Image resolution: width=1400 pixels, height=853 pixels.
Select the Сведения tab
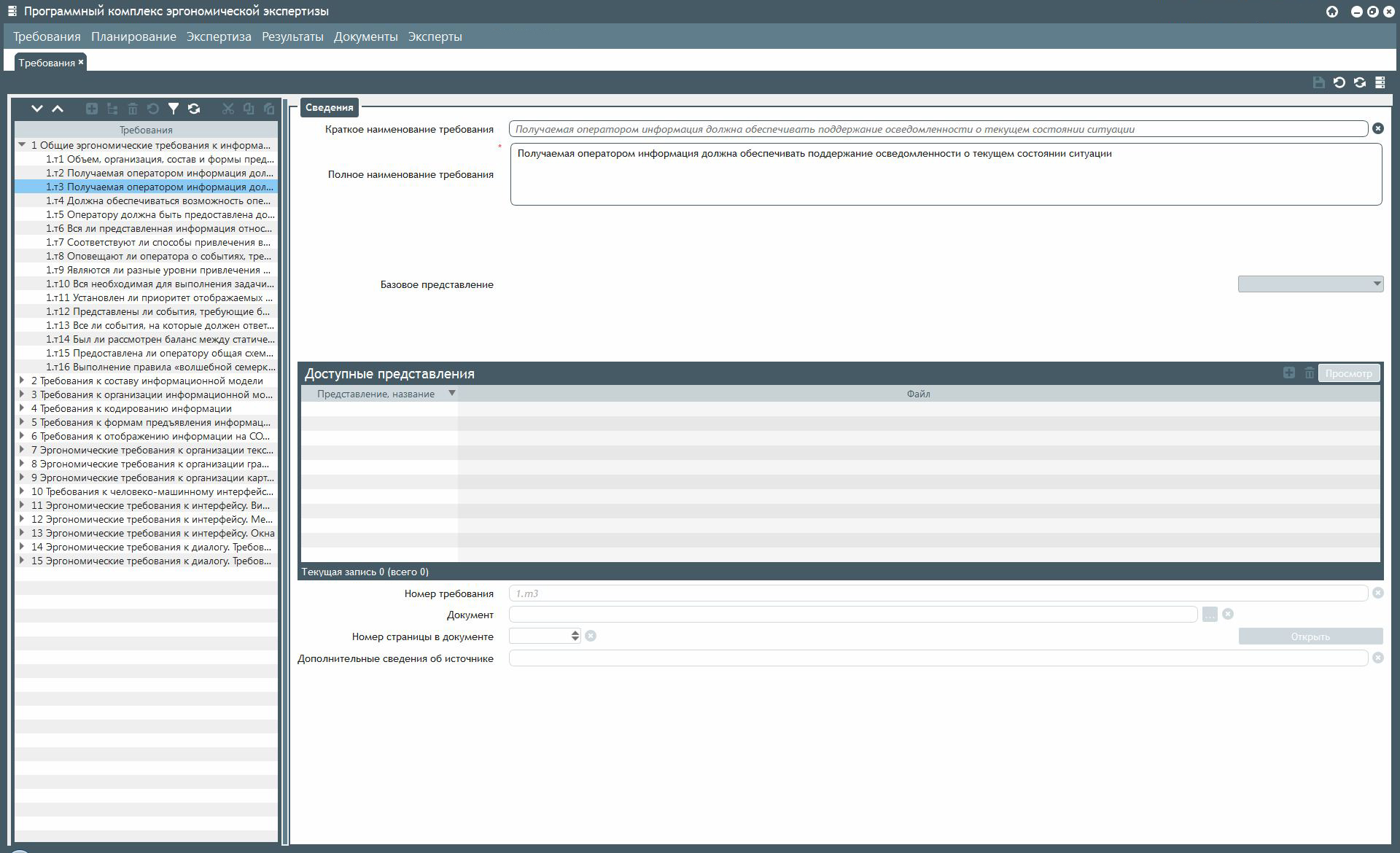pyautogui.click(x=329, y=107)
